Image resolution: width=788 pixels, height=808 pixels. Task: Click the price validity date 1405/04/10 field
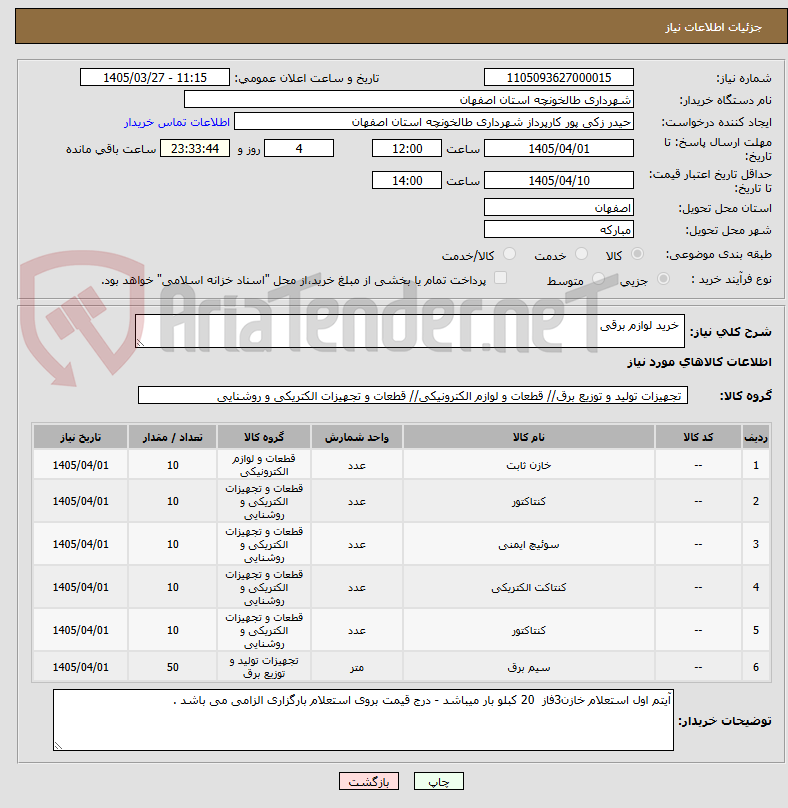[559, 180]
